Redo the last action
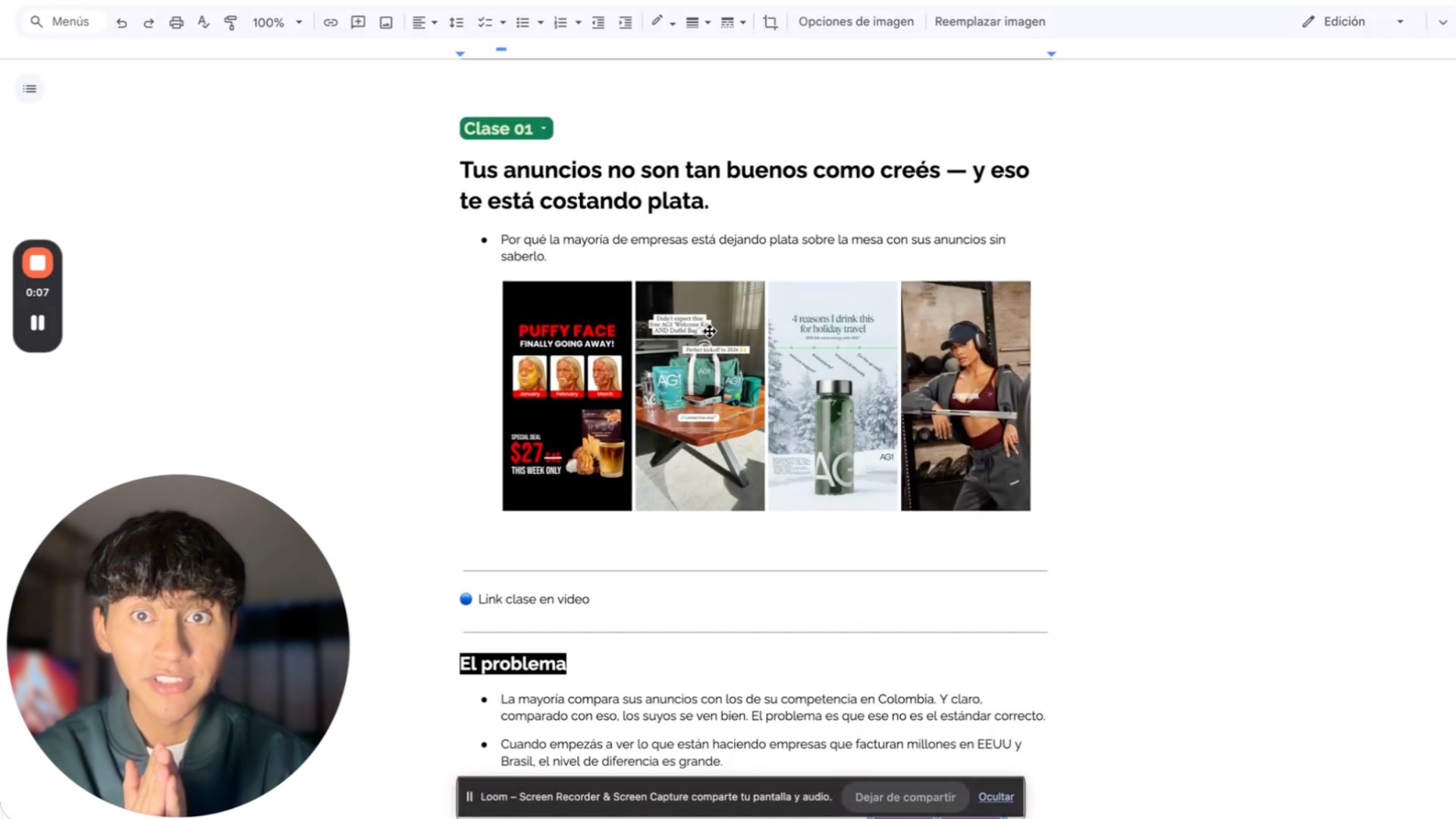 tap(149, 23)
